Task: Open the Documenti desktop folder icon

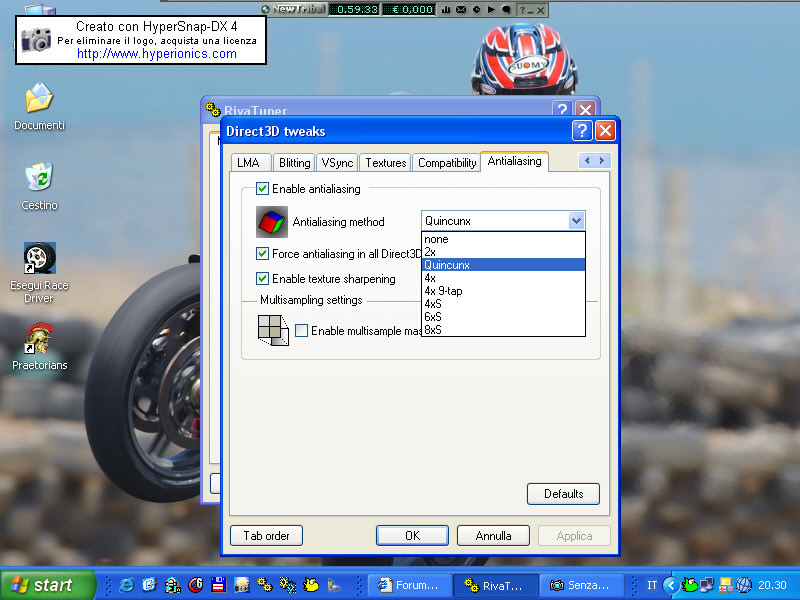Action: pos(39,100)
